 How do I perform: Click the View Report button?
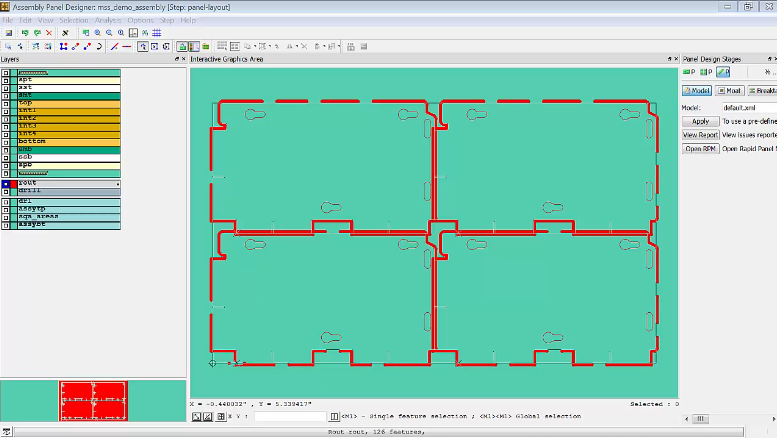[700, 134]
